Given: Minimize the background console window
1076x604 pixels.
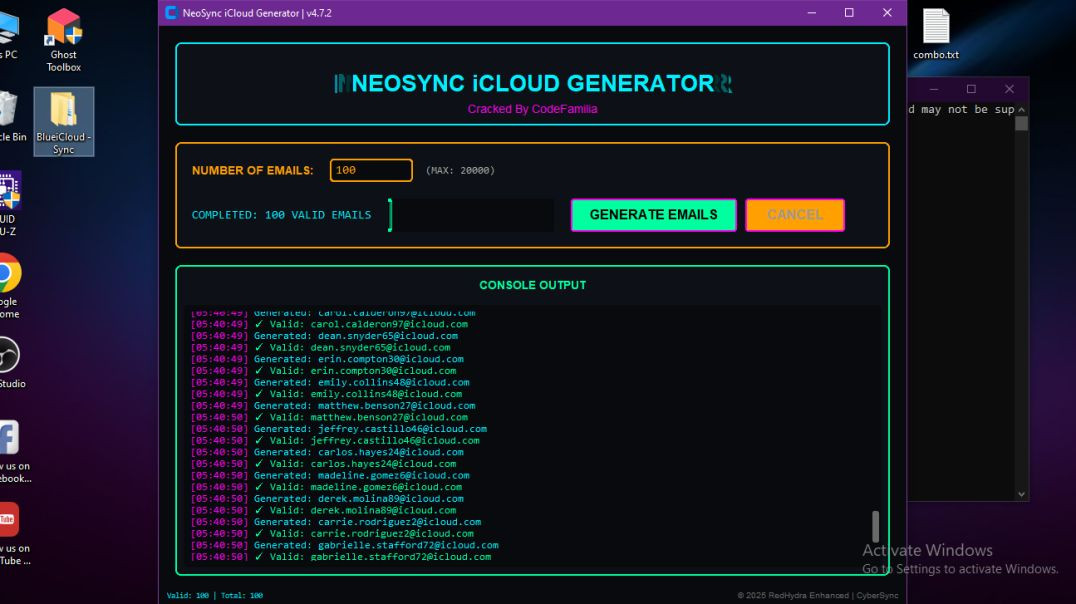Looking at the screenshot, I should [x=933, y=89].
